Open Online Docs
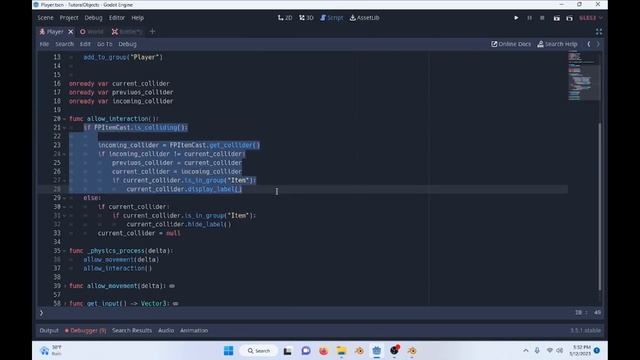640x360 pixels. 511,44
